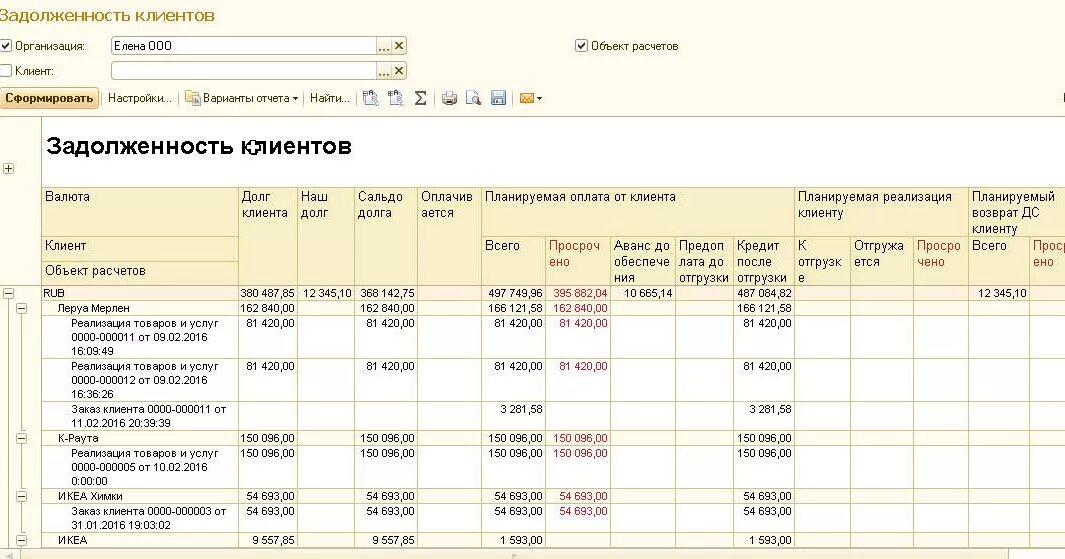Click the Организация field containing Елена ООО

pyautogui.click(x=243, y=46)
